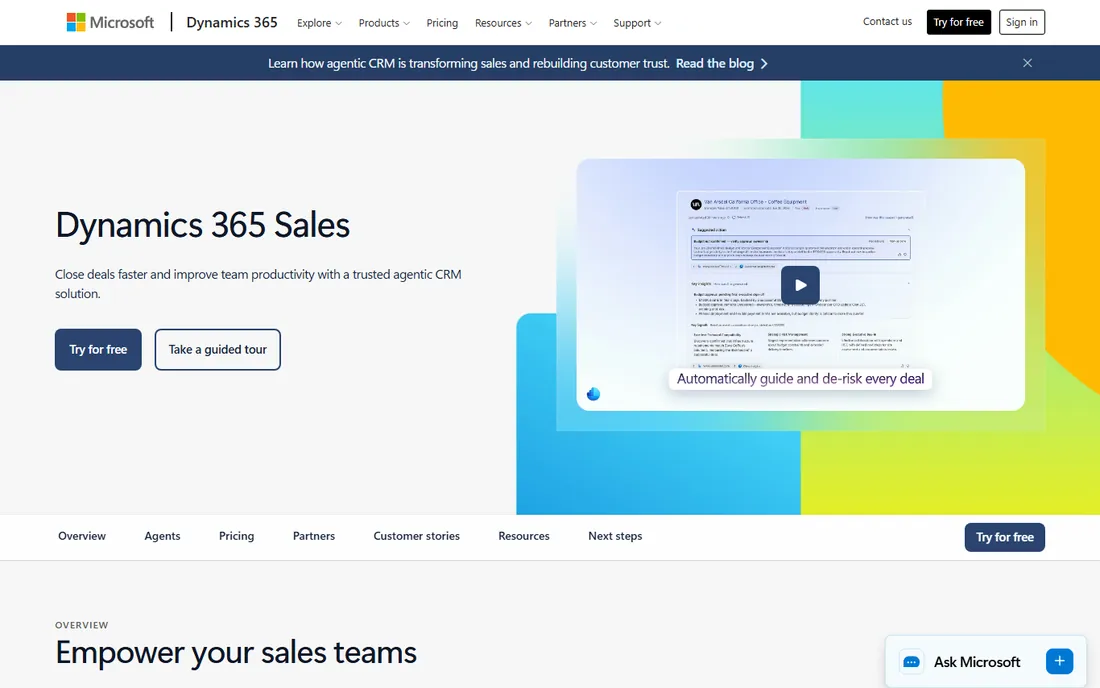Expand the Explore menu
The image size is (1100, 688).
pos(319,23)
